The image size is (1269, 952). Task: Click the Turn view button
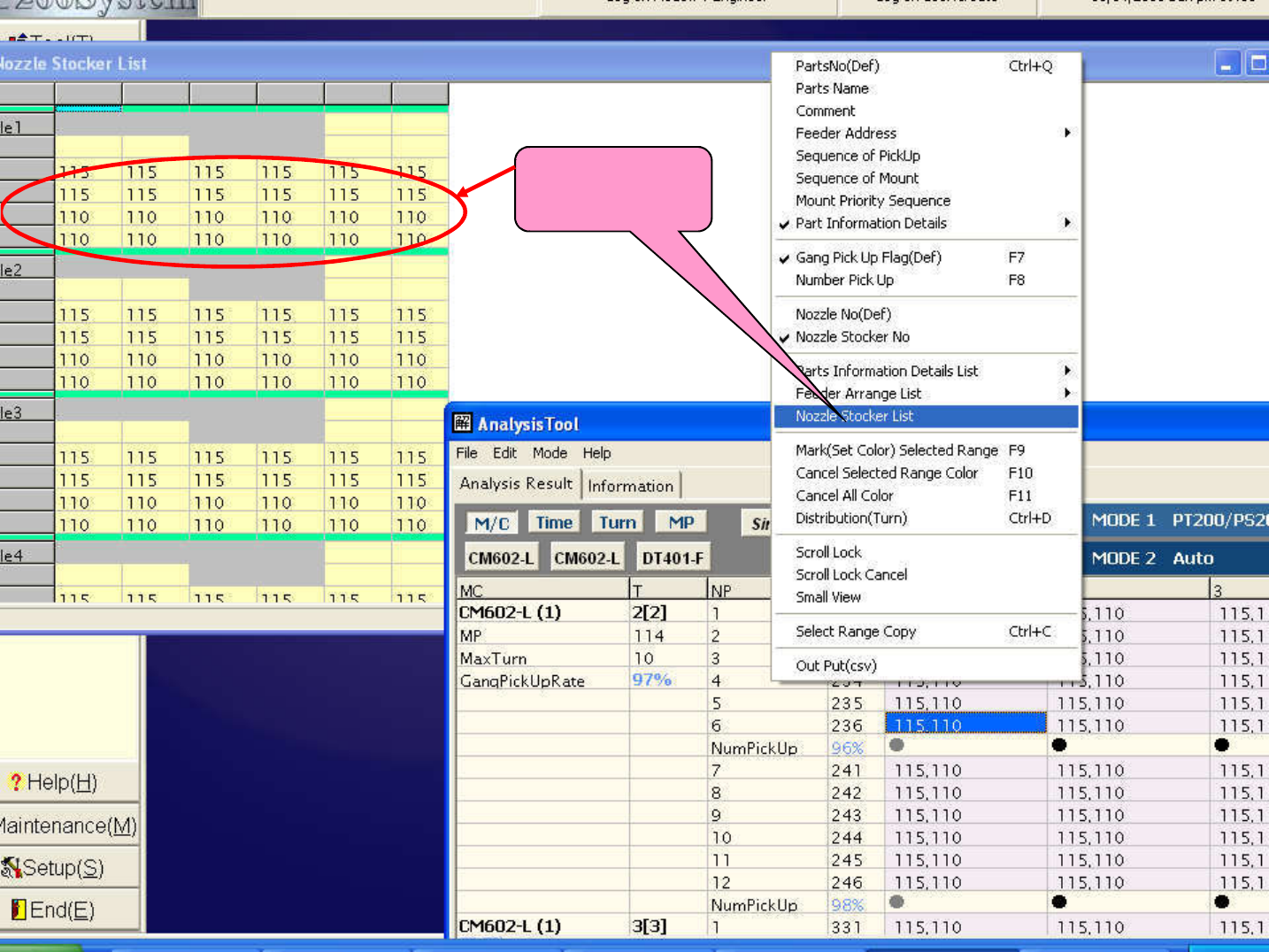point(618,523)
